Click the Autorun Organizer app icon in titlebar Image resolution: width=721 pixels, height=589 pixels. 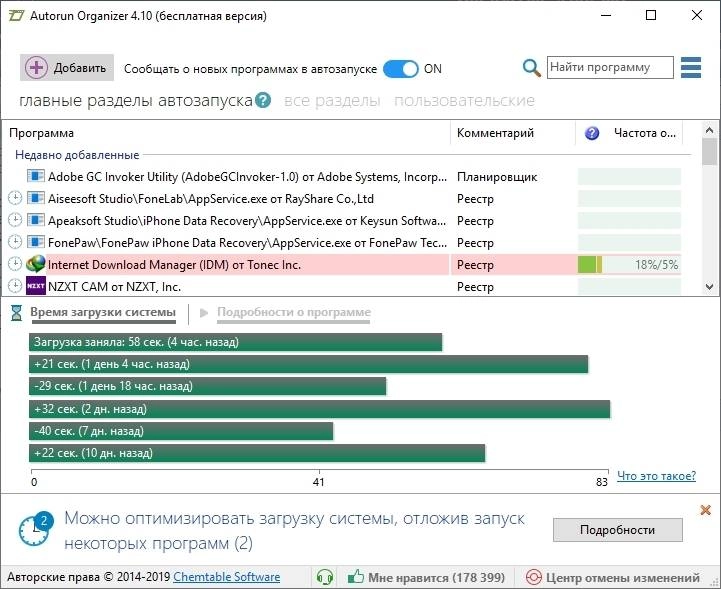17,16
